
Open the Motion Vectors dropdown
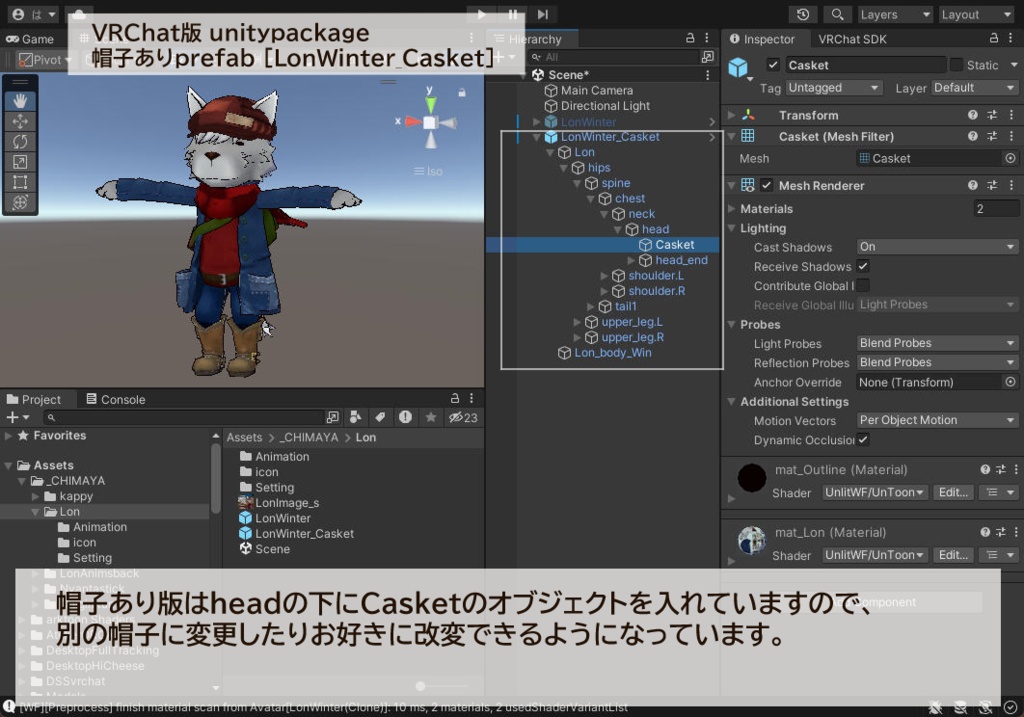coord(937,420)
